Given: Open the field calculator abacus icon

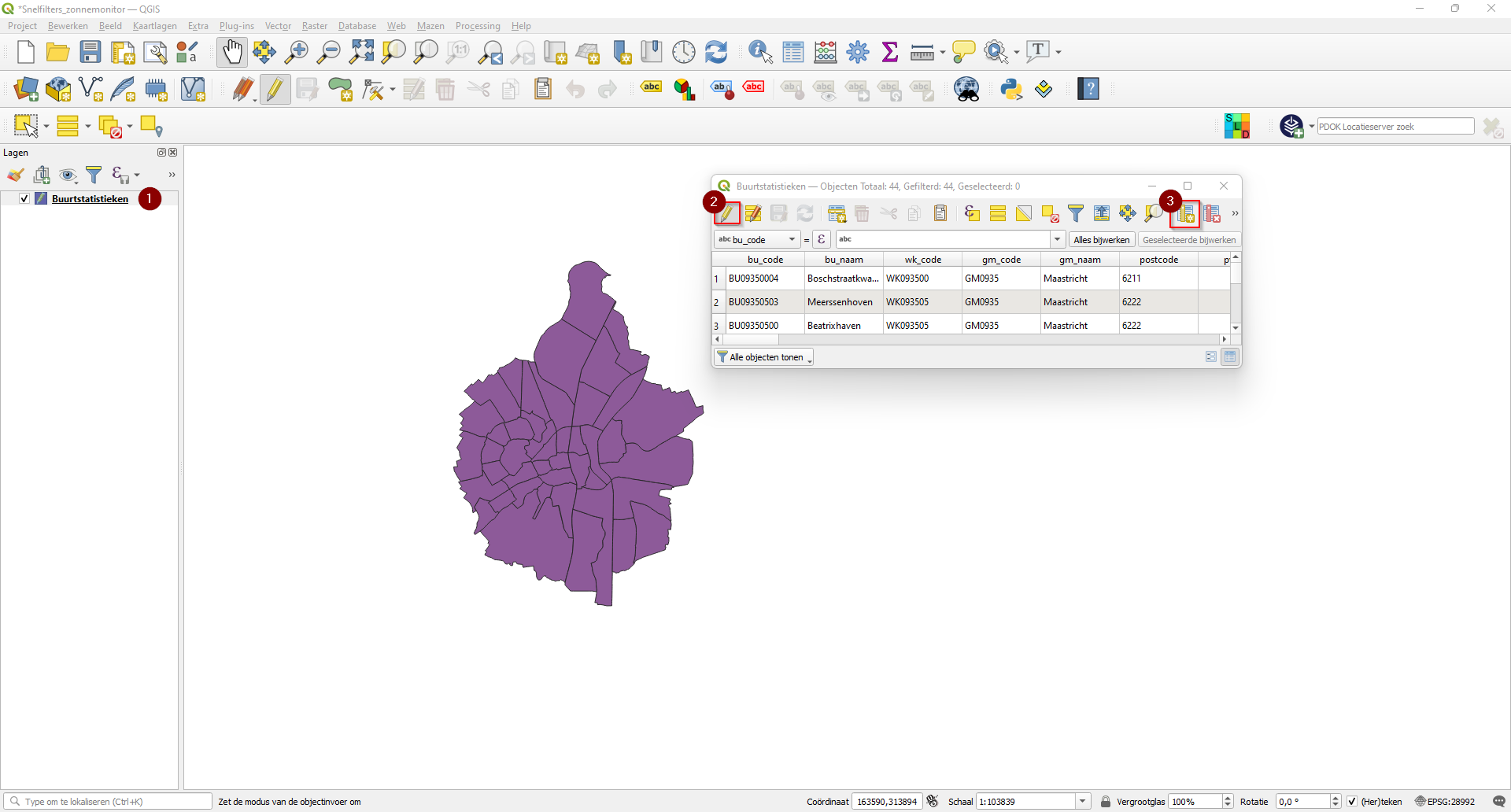Looking at the screenshot, I should point(826,52).
